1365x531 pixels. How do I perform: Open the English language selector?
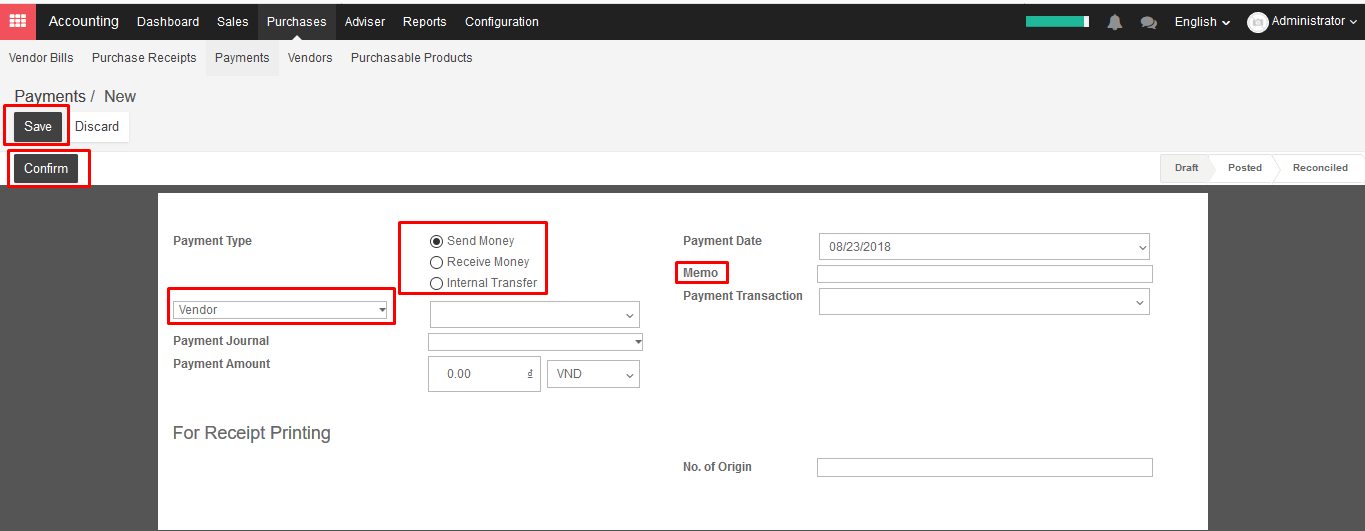click(1202, 22)
